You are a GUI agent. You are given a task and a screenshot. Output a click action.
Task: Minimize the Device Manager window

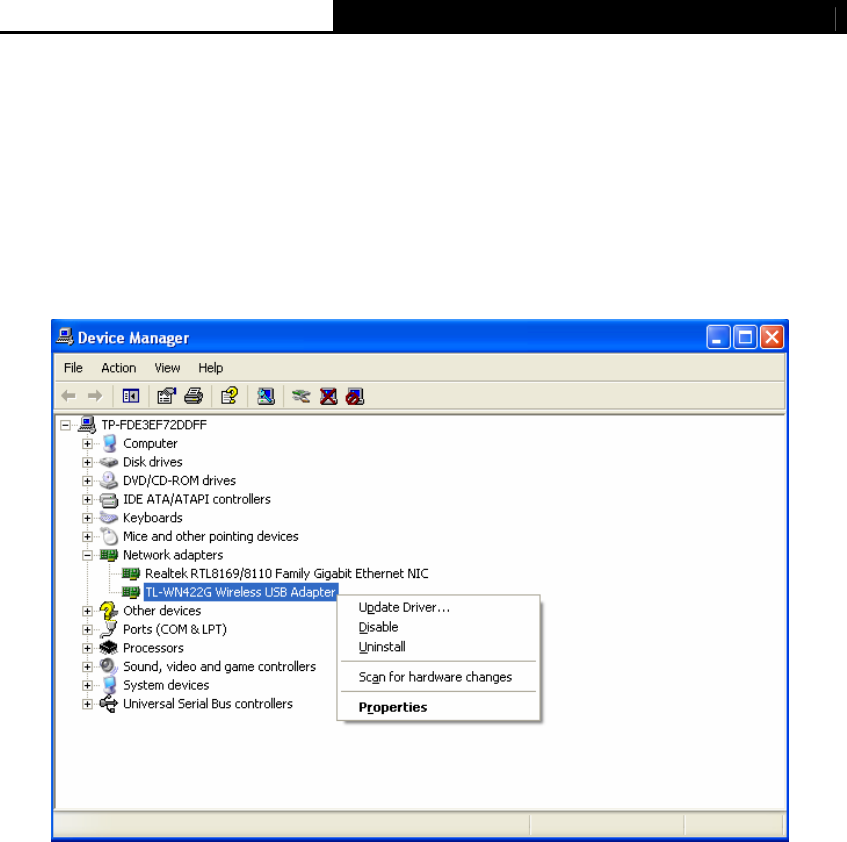tap(718, 338)
